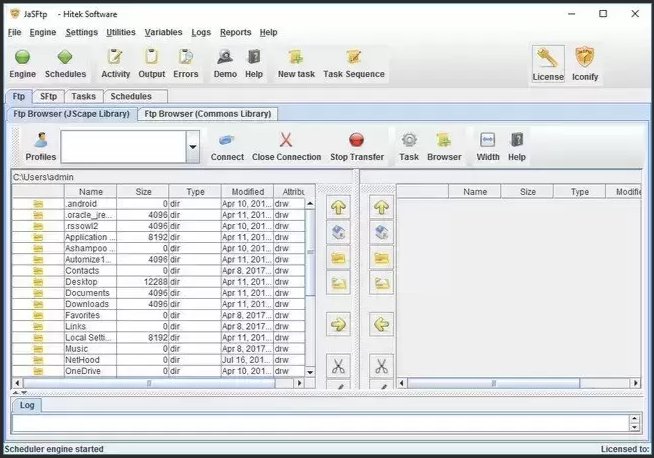Click the Iconify shield icon

click(585, 57)
